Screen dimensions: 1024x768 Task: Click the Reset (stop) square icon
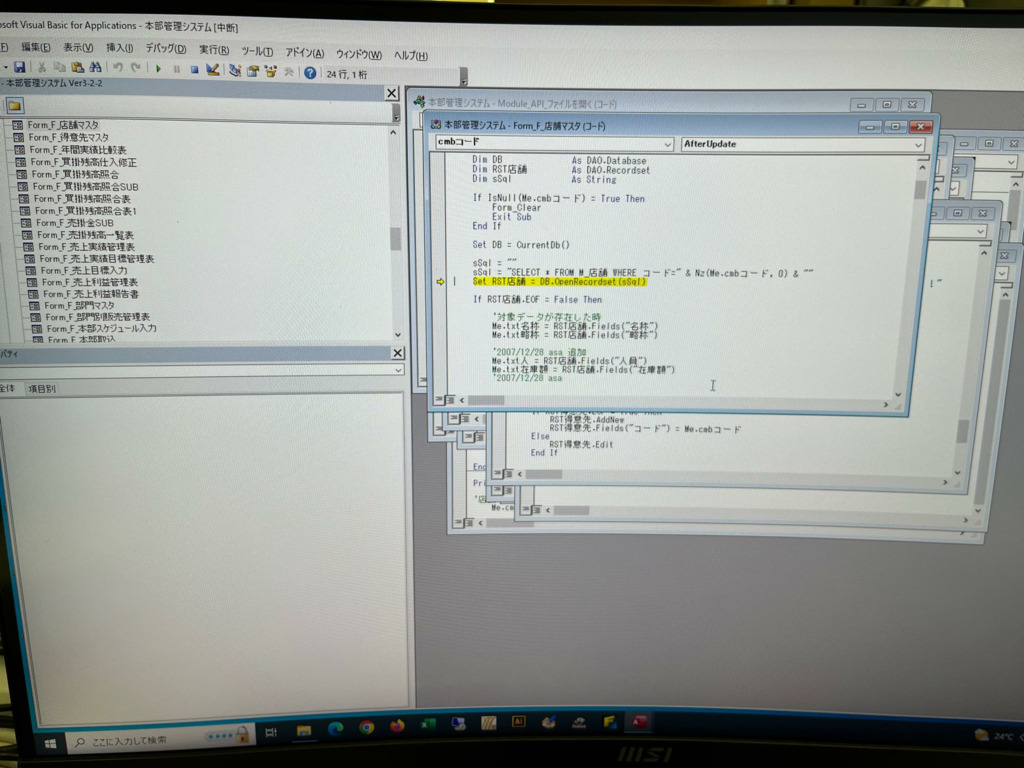(x=194, y=69)
